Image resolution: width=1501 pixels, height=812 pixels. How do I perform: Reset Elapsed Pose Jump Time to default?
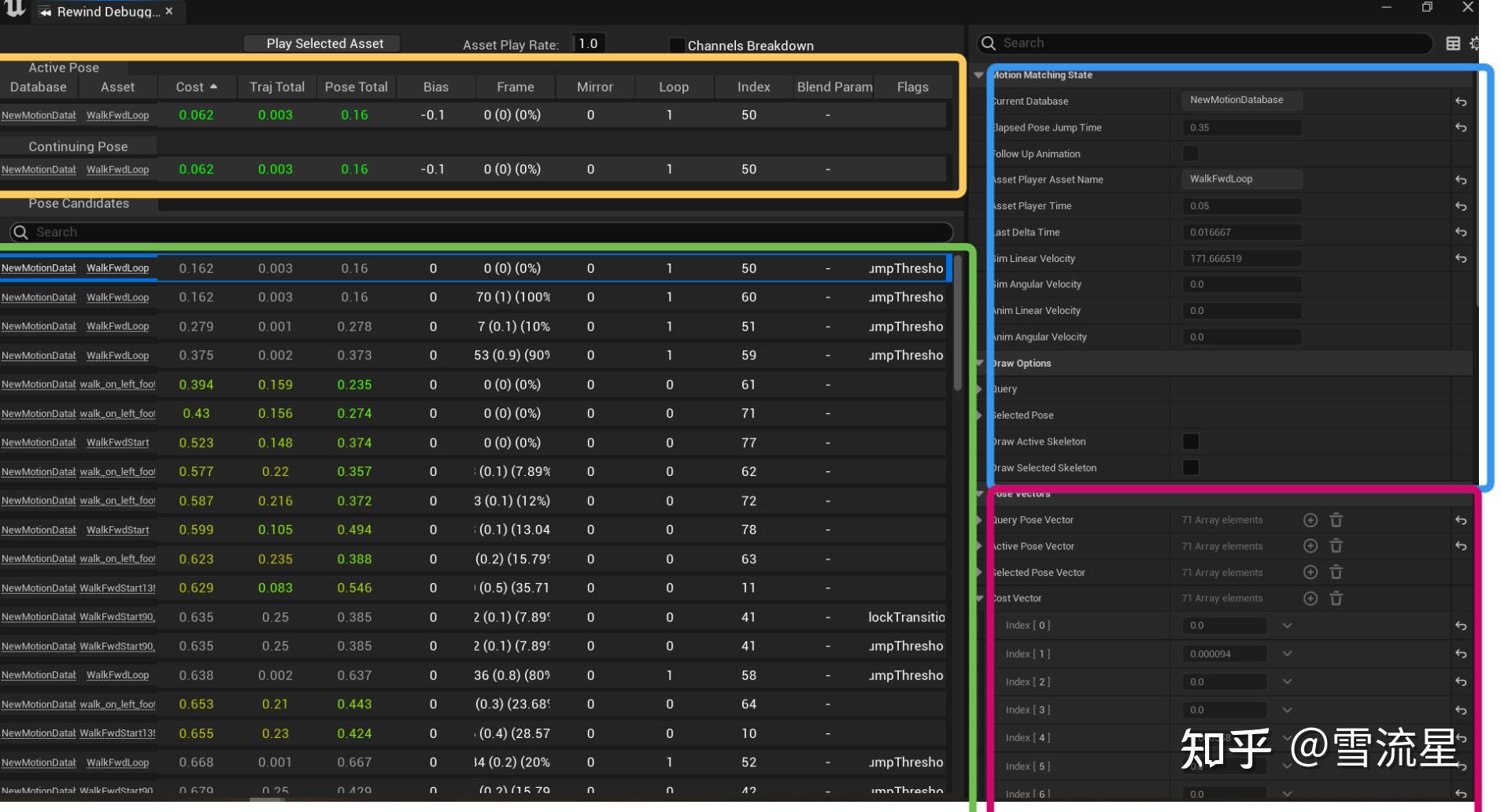(1460, 127)
